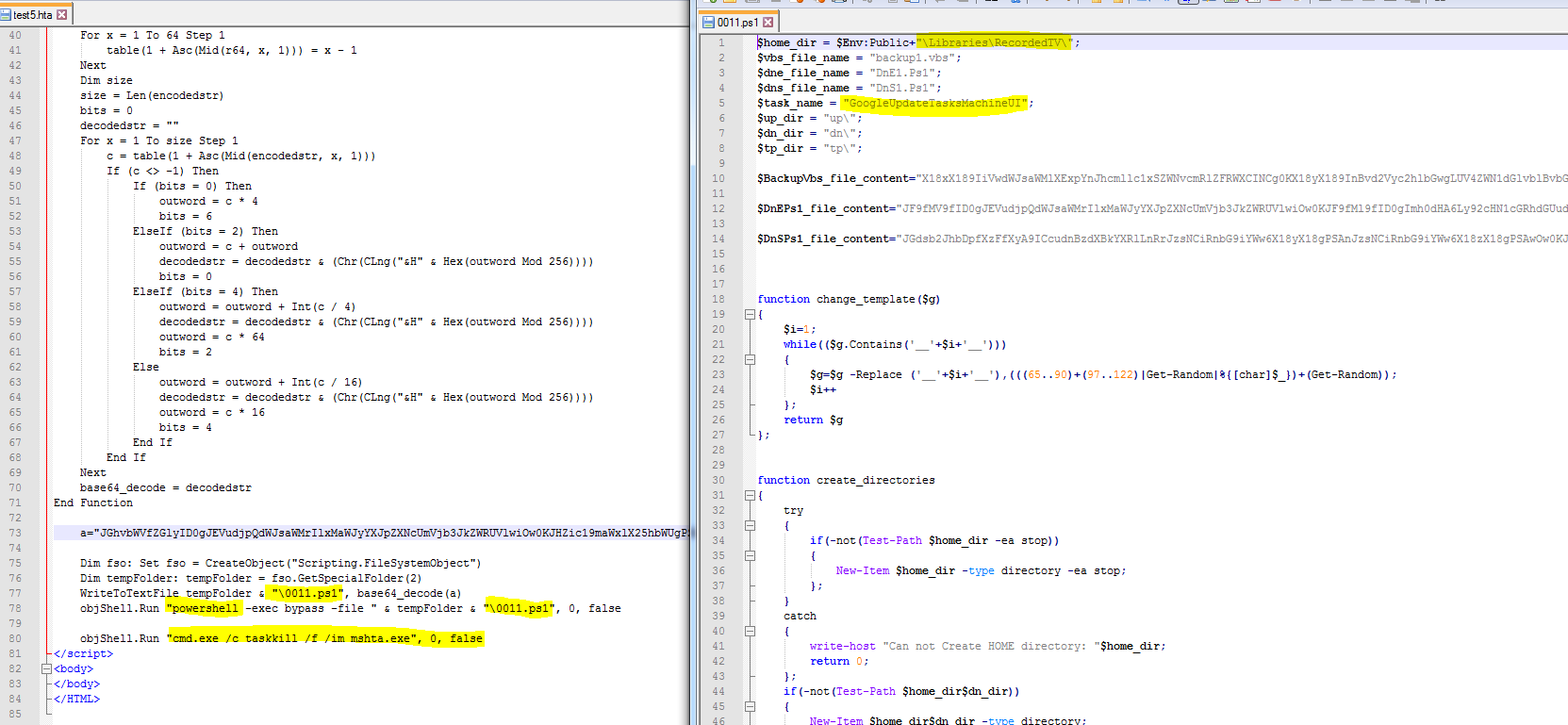This screenshot has width=1568, height=725.
Task: Click the $tp_dir variable on line 8
Action: click(780, 148)
